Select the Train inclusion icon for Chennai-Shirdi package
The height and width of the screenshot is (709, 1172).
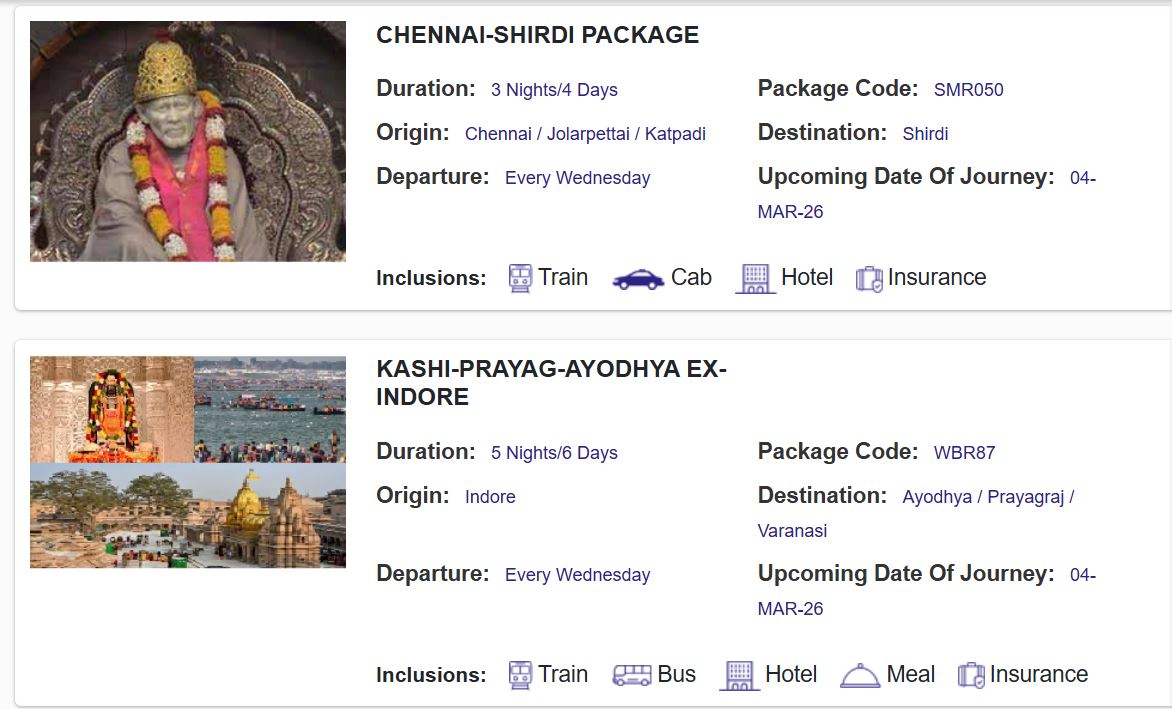[x=521, y=276]
